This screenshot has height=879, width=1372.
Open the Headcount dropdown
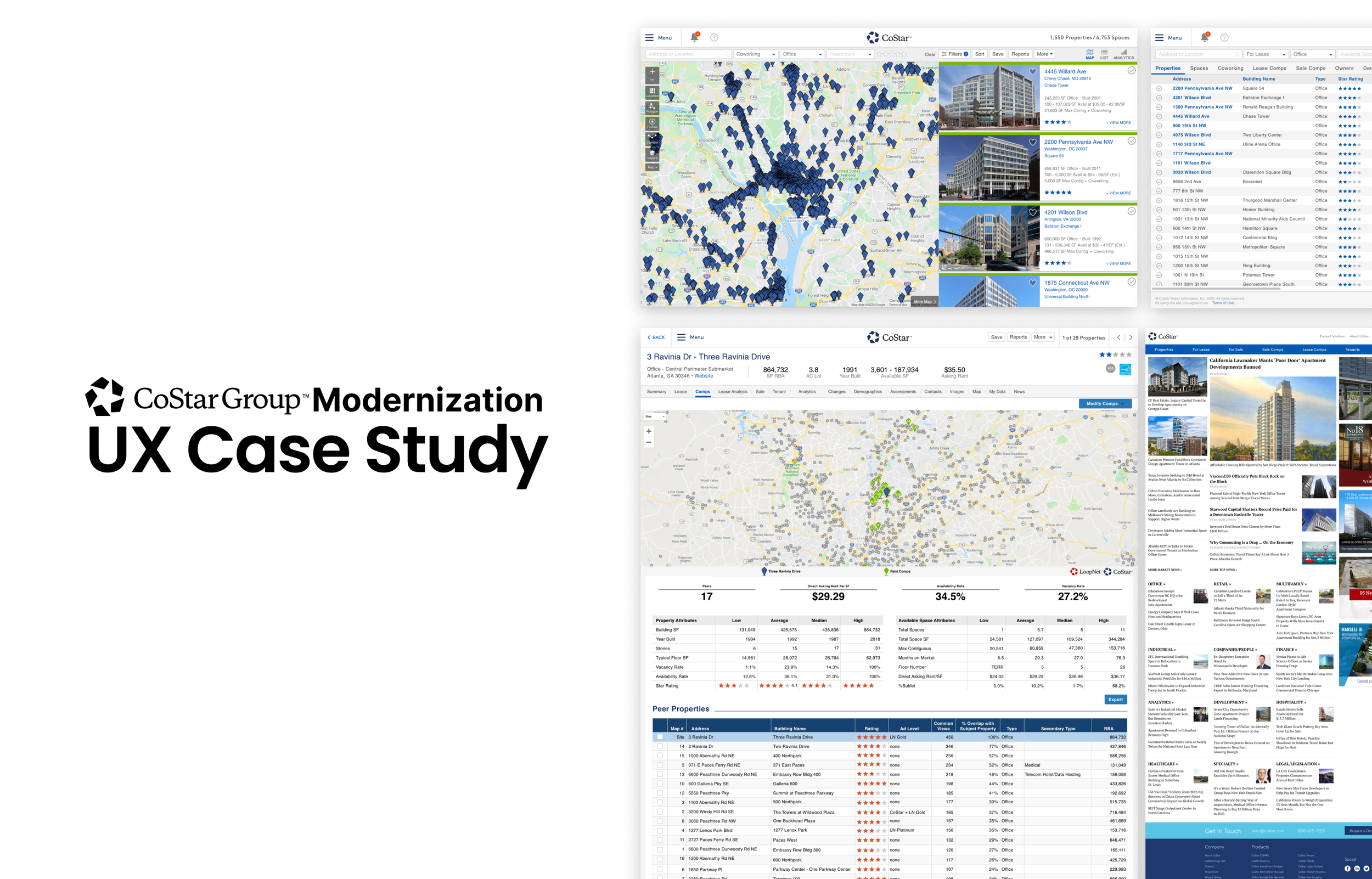point(851,54)
